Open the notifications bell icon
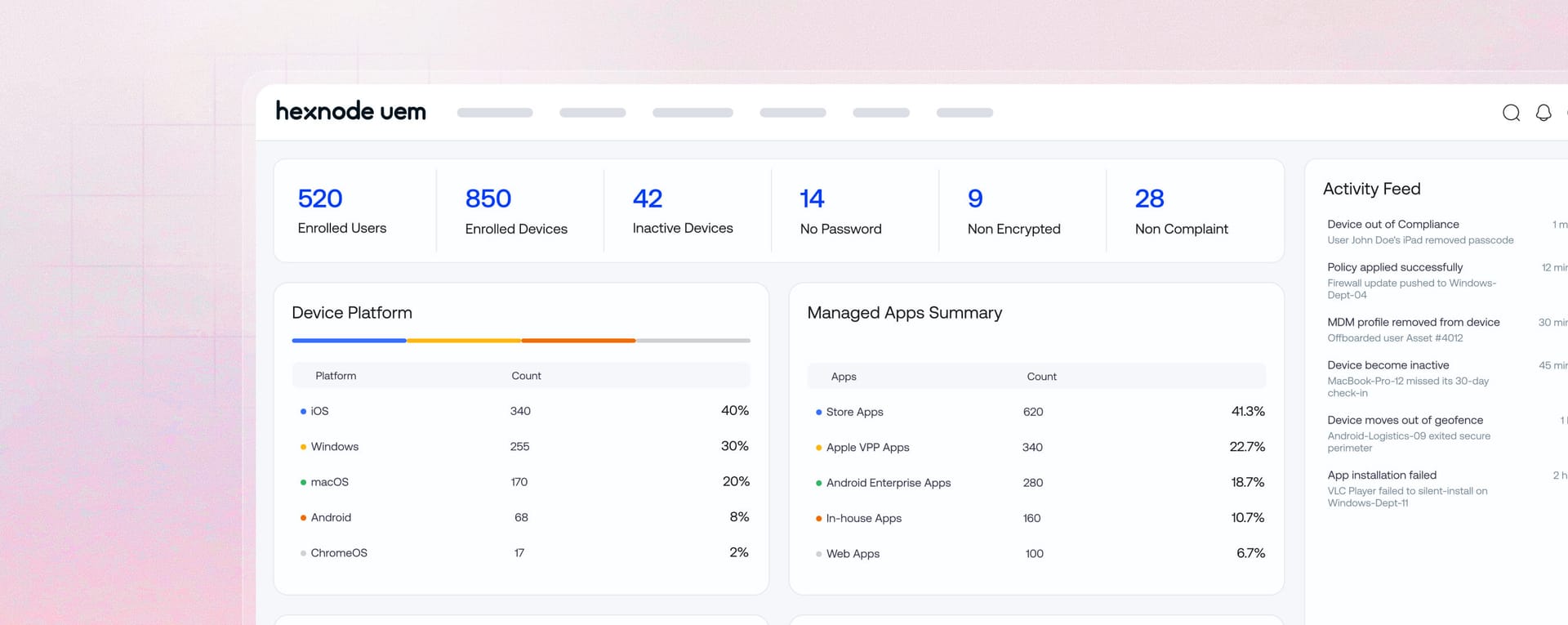1568x625 pixels. 1543,113
